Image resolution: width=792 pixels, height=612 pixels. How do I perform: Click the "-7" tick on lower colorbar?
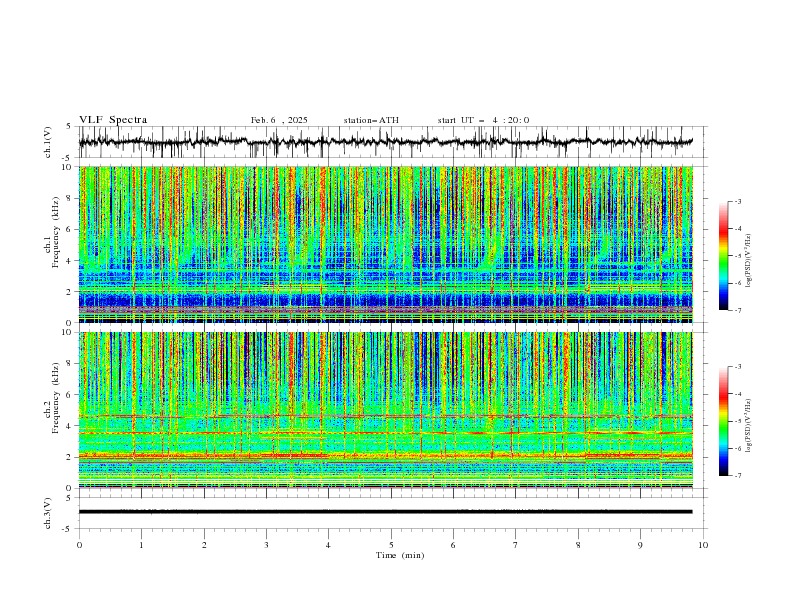click(x=738, y=475)
